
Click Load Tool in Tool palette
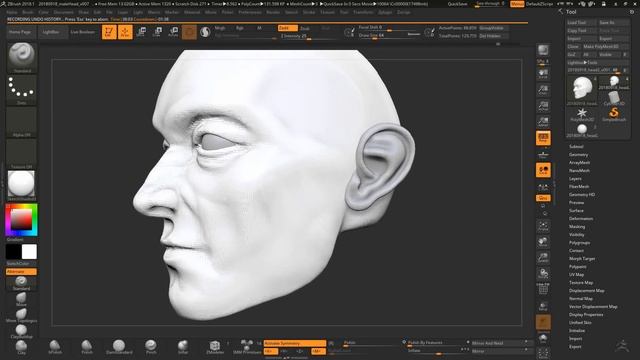(x=582, y=22)
